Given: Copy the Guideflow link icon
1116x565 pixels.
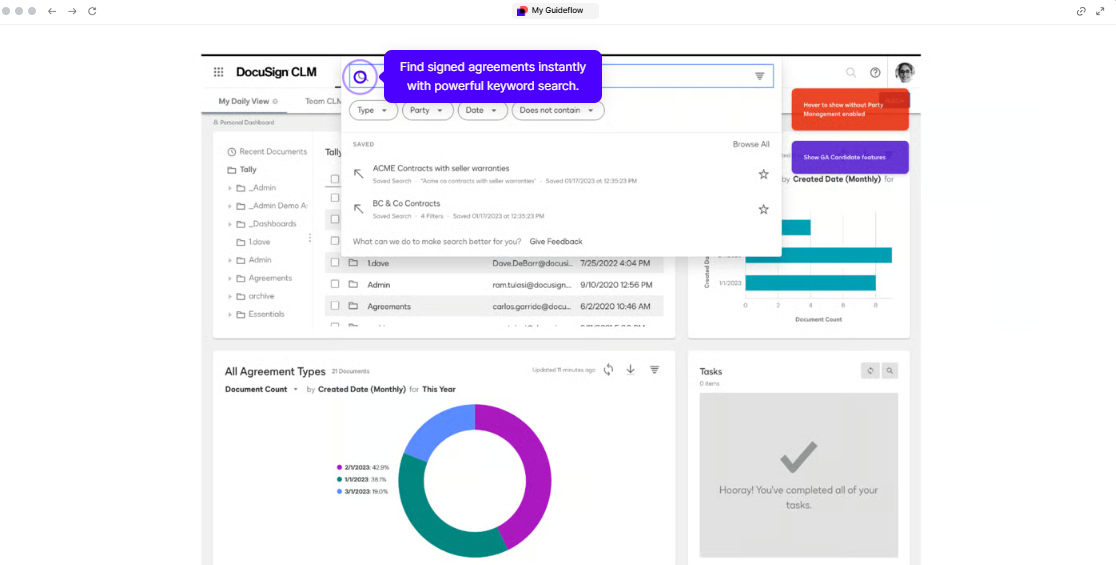Looking at the screenshot, I should (1081, 11).
